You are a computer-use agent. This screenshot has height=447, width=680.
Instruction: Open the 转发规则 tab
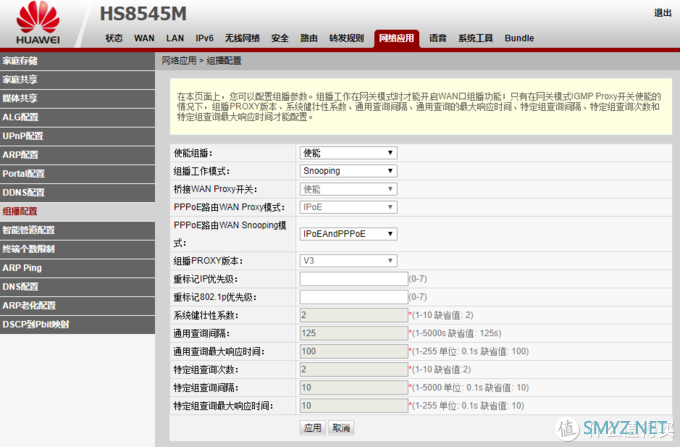click(x=347, y=38)
